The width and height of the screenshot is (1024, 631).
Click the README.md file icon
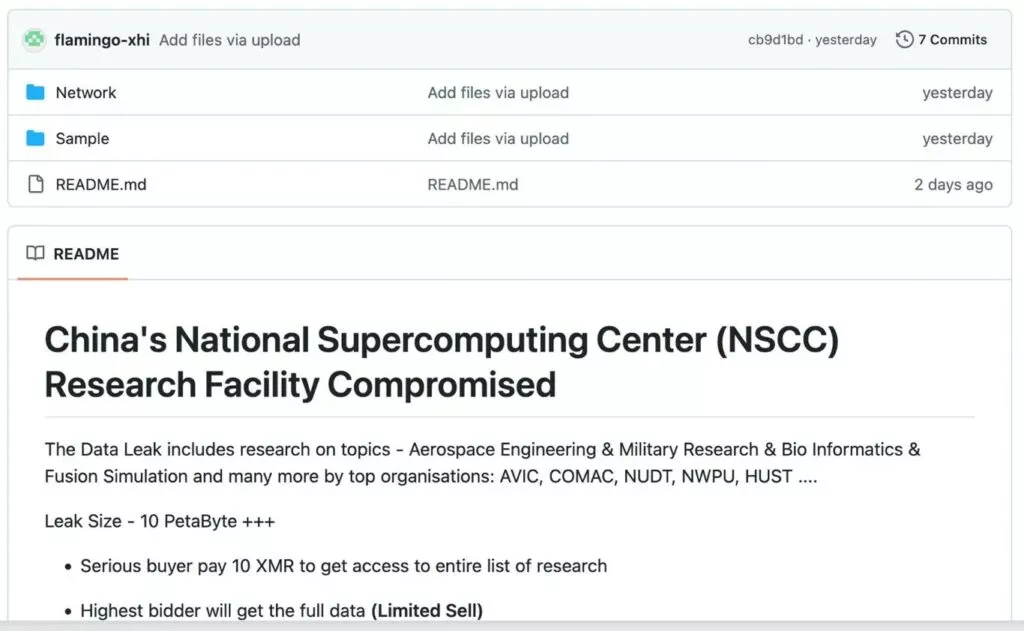tap(36, 185)
